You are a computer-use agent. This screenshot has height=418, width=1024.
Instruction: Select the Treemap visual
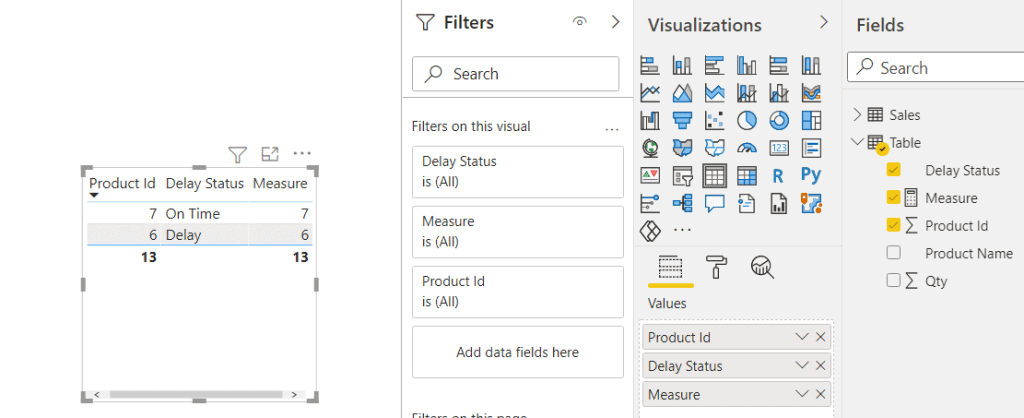coord(811,121)
